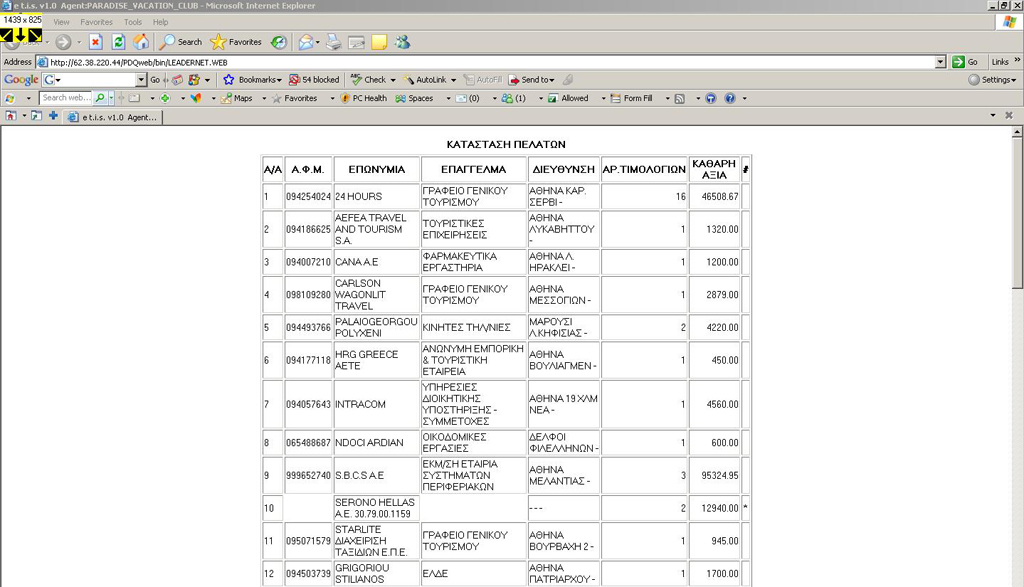The height and width of the screenshot is (587, 1024).
Task: Open the Tools menu
Action: point(133,22)
